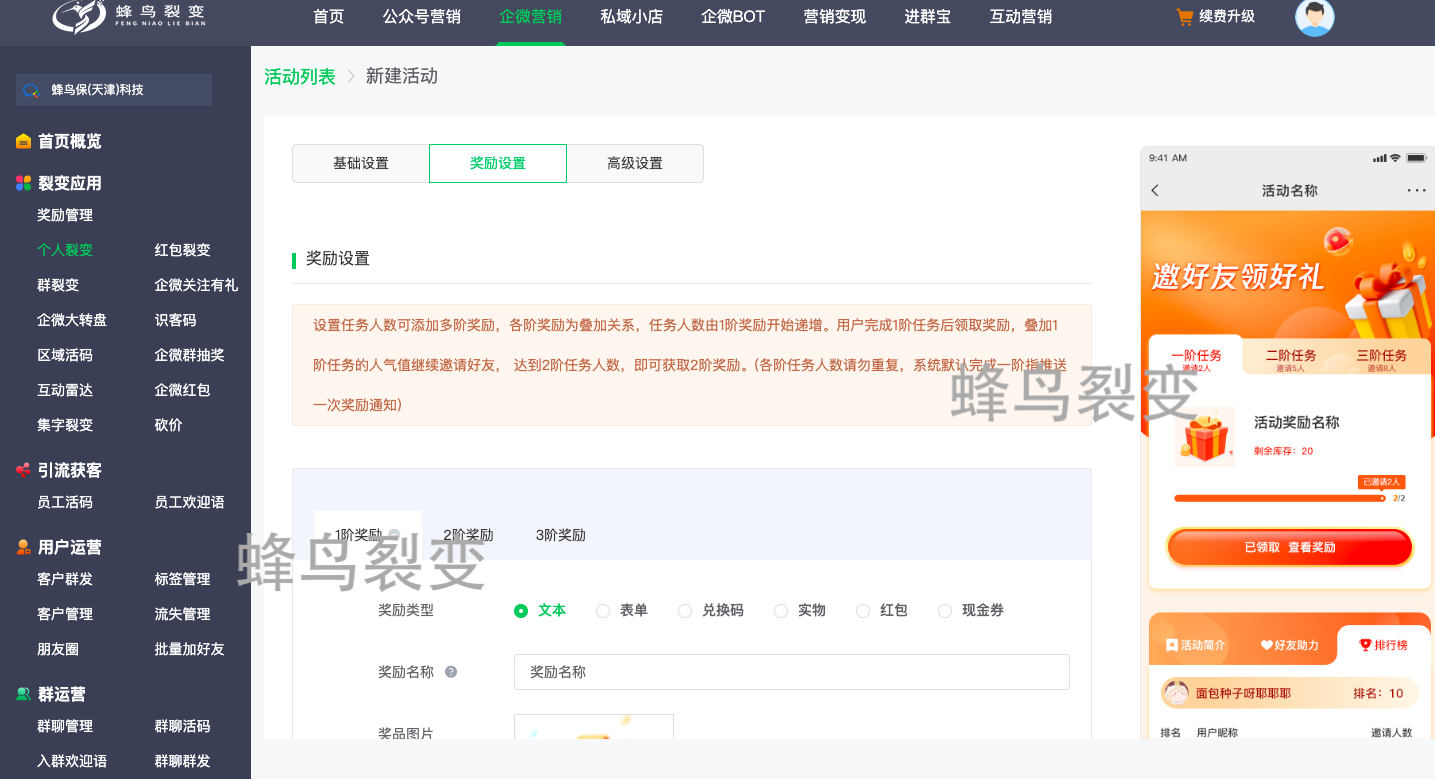Viewport: 1435px width, 781px height.
Task: Switch to the 高级设置 tab
Action: pos(635,163)
